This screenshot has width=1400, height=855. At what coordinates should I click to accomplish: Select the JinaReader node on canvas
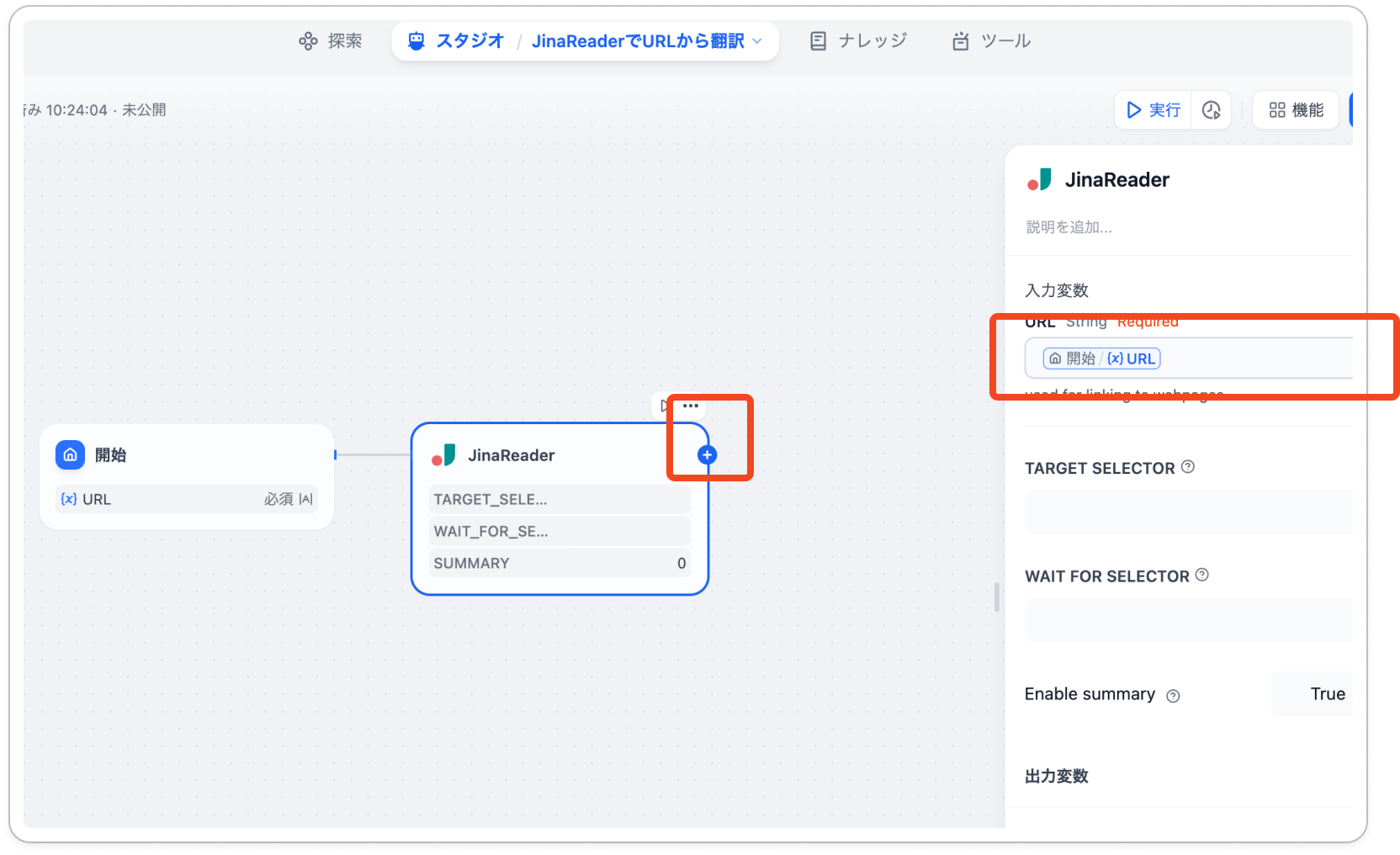click(x=560, y=509)
